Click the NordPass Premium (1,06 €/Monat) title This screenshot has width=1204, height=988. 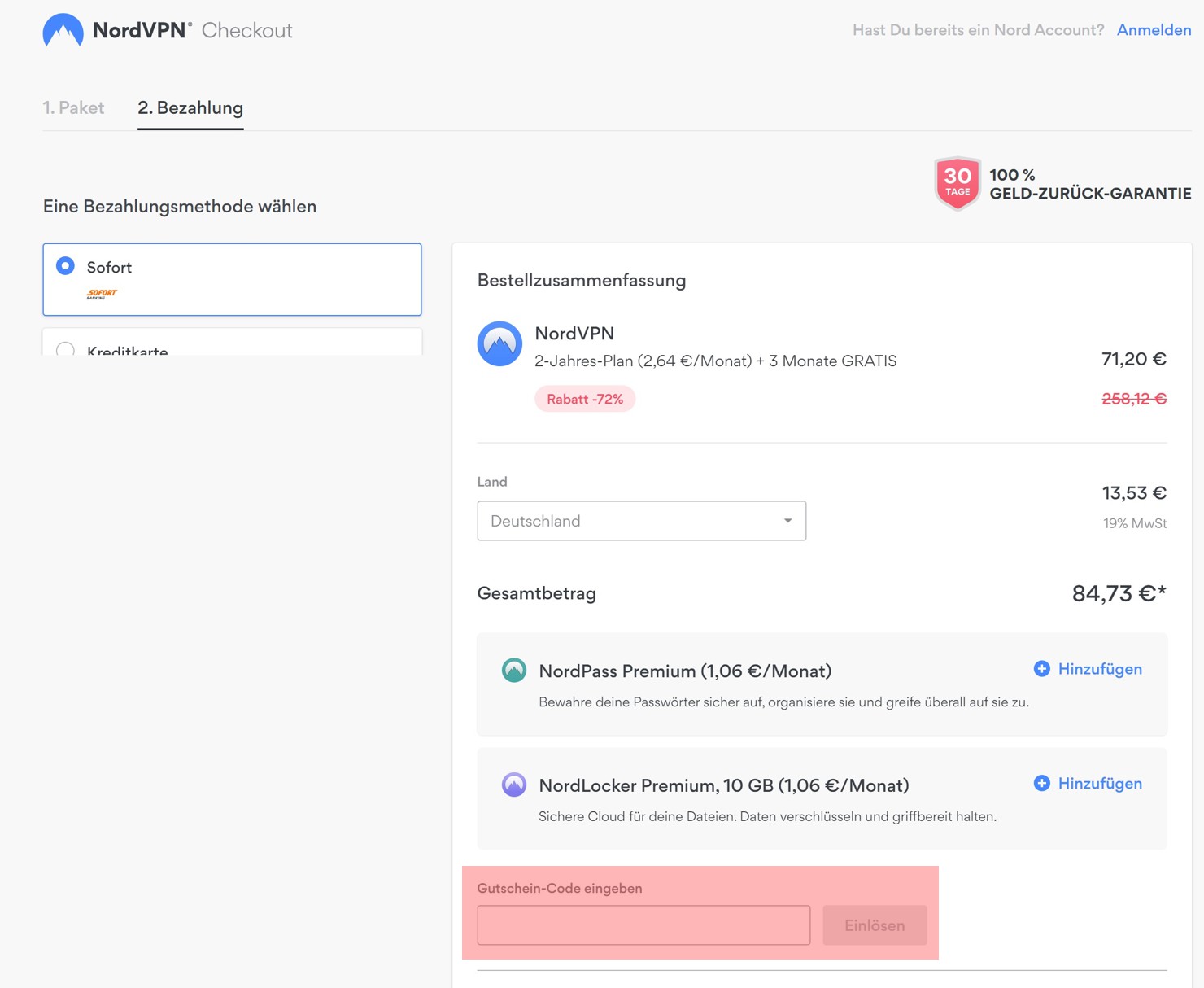[x=685, y=671]
